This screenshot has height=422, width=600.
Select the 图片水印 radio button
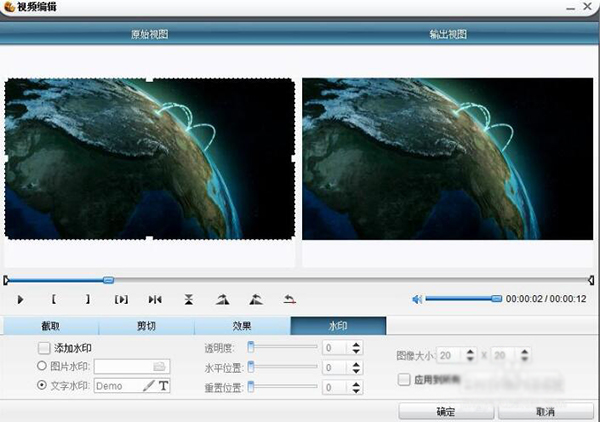point(42,366)
